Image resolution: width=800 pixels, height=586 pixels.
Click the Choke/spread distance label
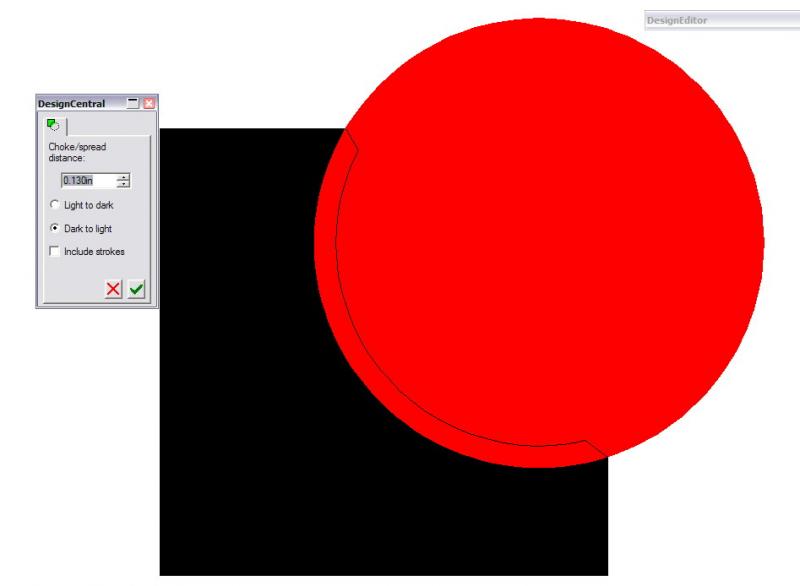click(x=77, y=152)
